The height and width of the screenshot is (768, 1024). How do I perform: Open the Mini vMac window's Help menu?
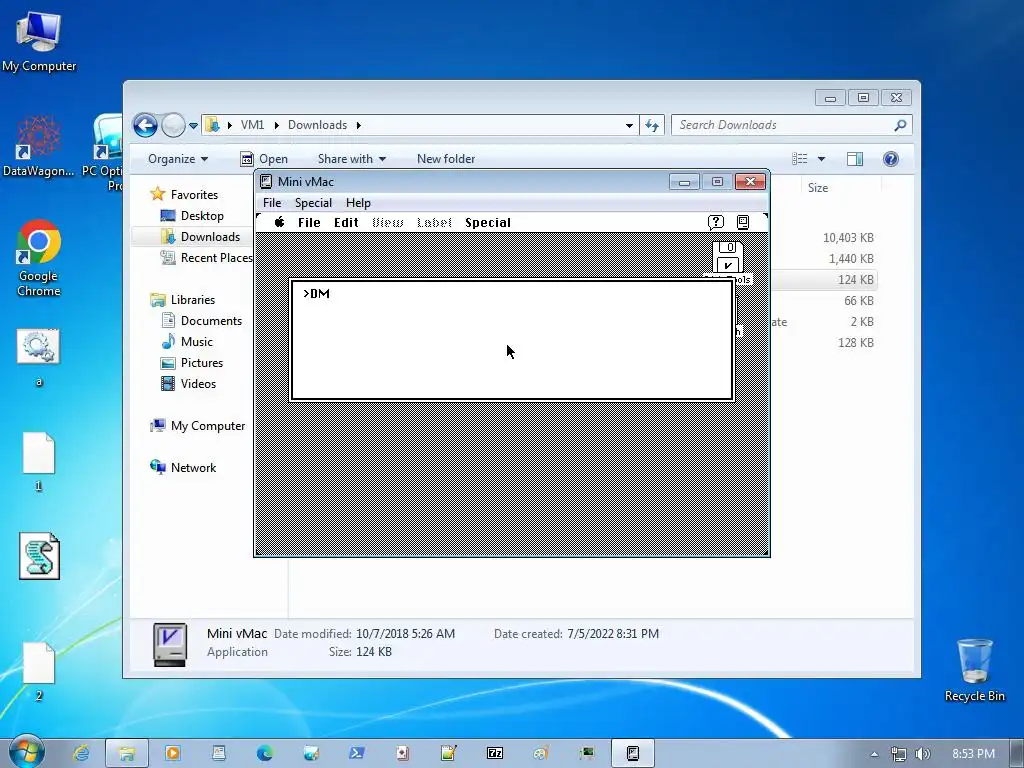358,202
